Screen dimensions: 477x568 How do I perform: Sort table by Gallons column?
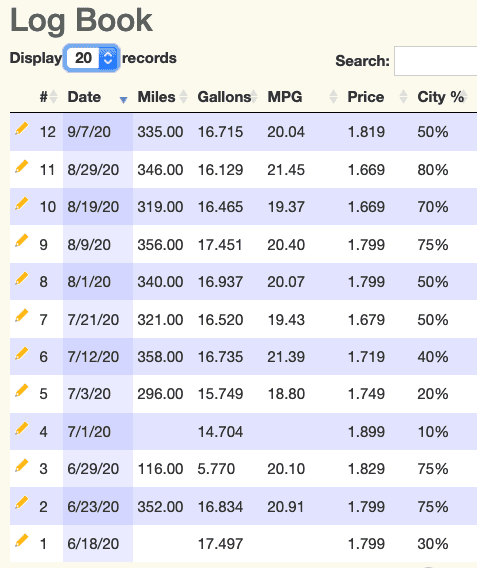point(227,97)
